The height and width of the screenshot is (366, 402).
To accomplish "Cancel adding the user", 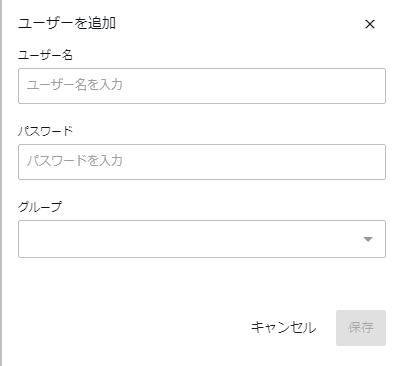I will click(283, 328).
